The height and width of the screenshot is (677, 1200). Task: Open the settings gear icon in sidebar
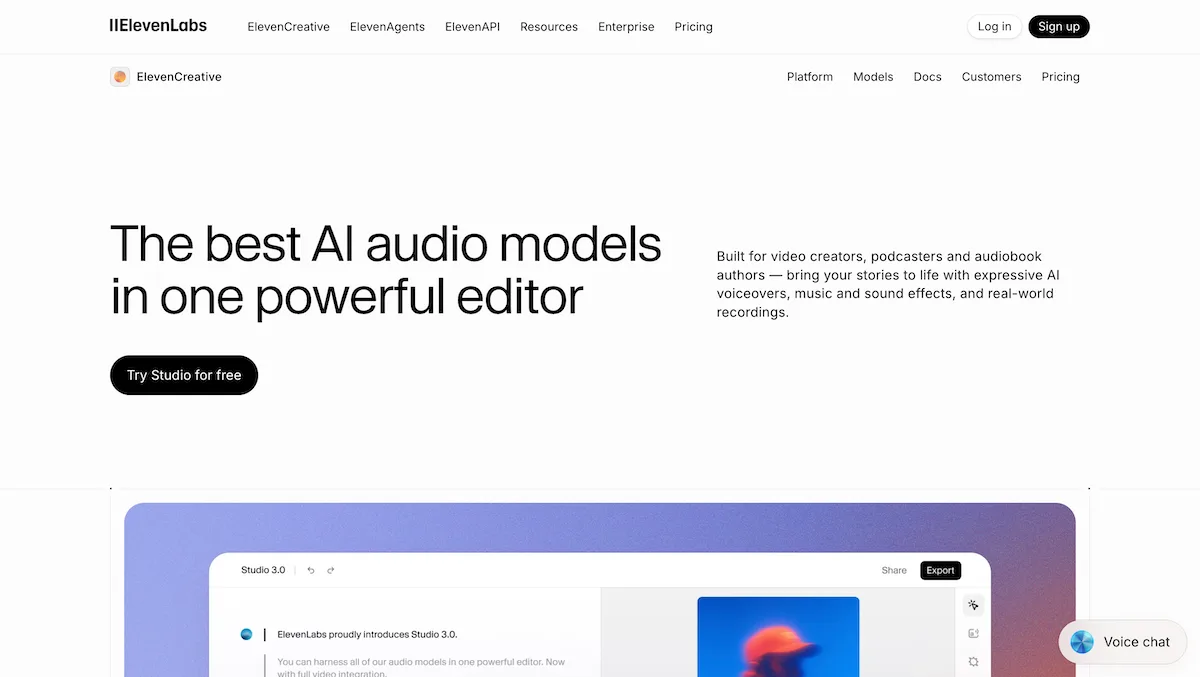973,661
